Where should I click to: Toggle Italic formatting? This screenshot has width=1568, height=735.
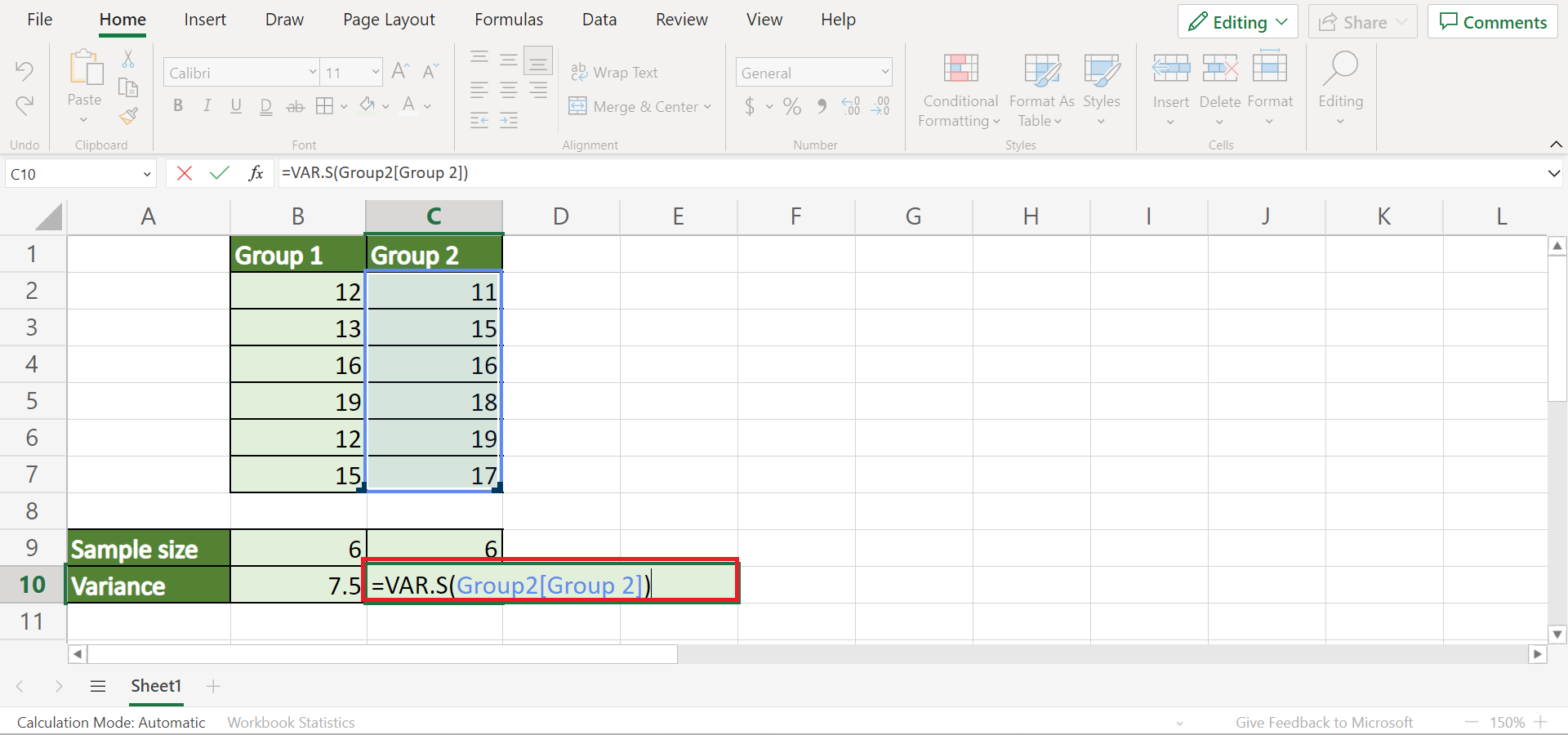tap(207, 106)
